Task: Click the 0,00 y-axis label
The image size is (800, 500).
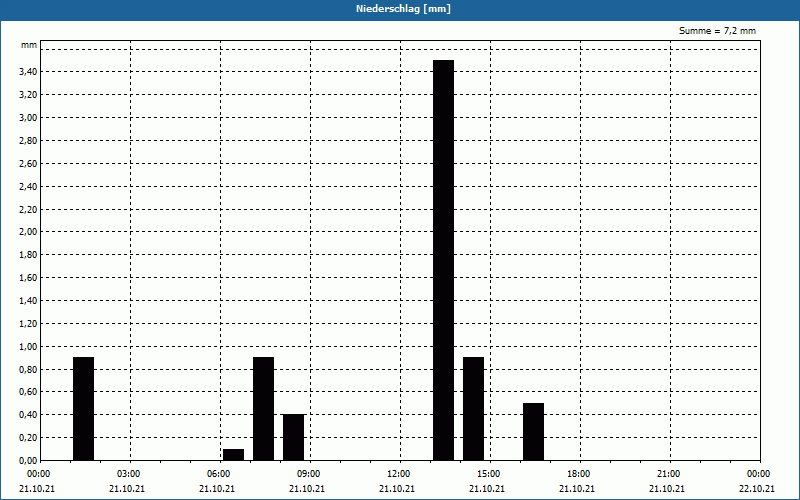Action: point(28,461)
